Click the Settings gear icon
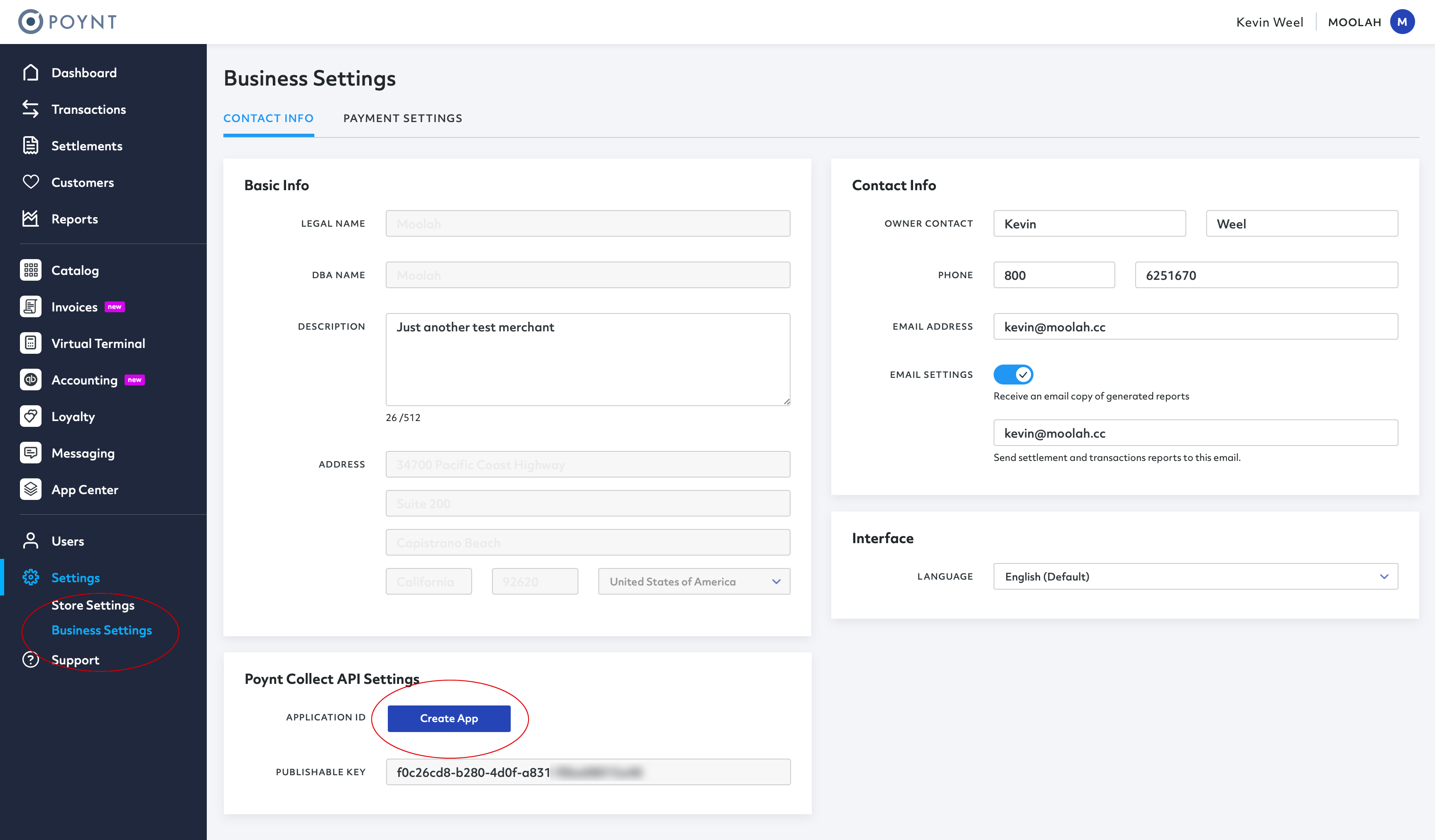Image resolution: width=1435 pixels, height=840 pixels. point(31,577)
